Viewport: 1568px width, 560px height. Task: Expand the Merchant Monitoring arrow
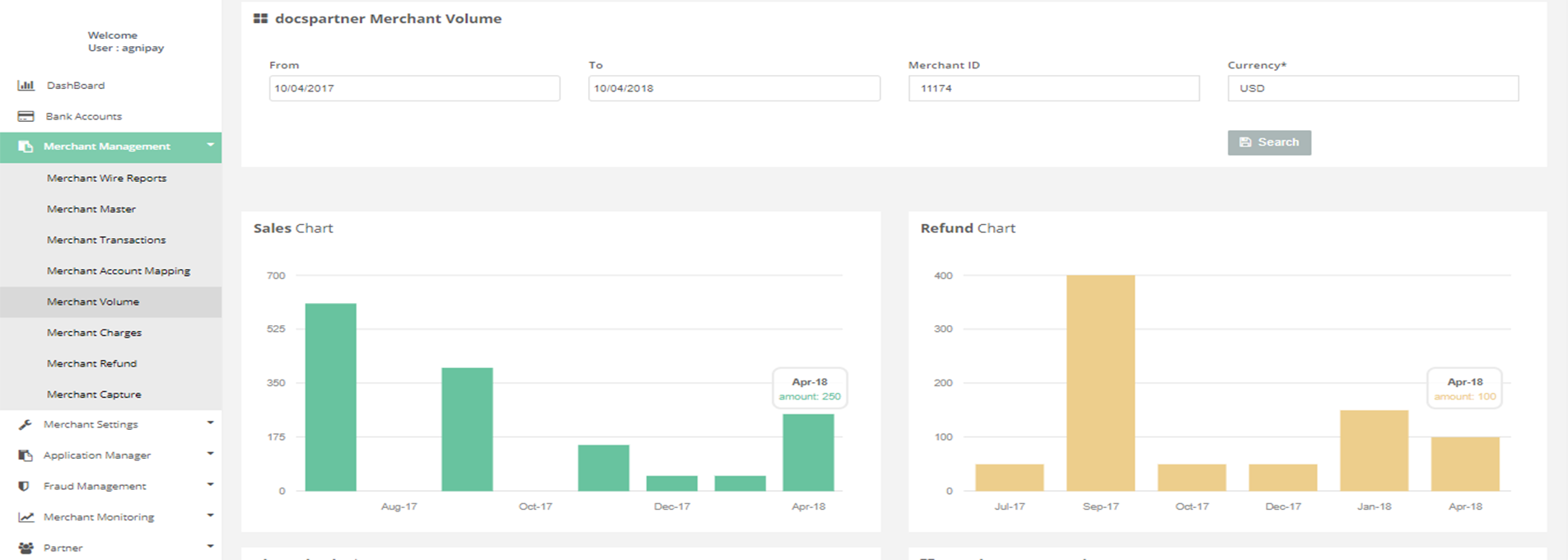[210, 516]
